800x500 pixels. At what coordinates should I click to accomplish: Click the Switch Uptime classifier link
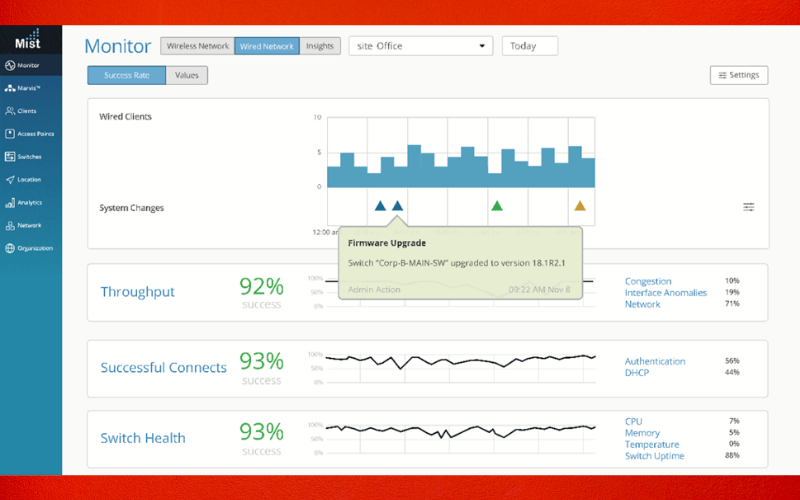tap(655, 456)
